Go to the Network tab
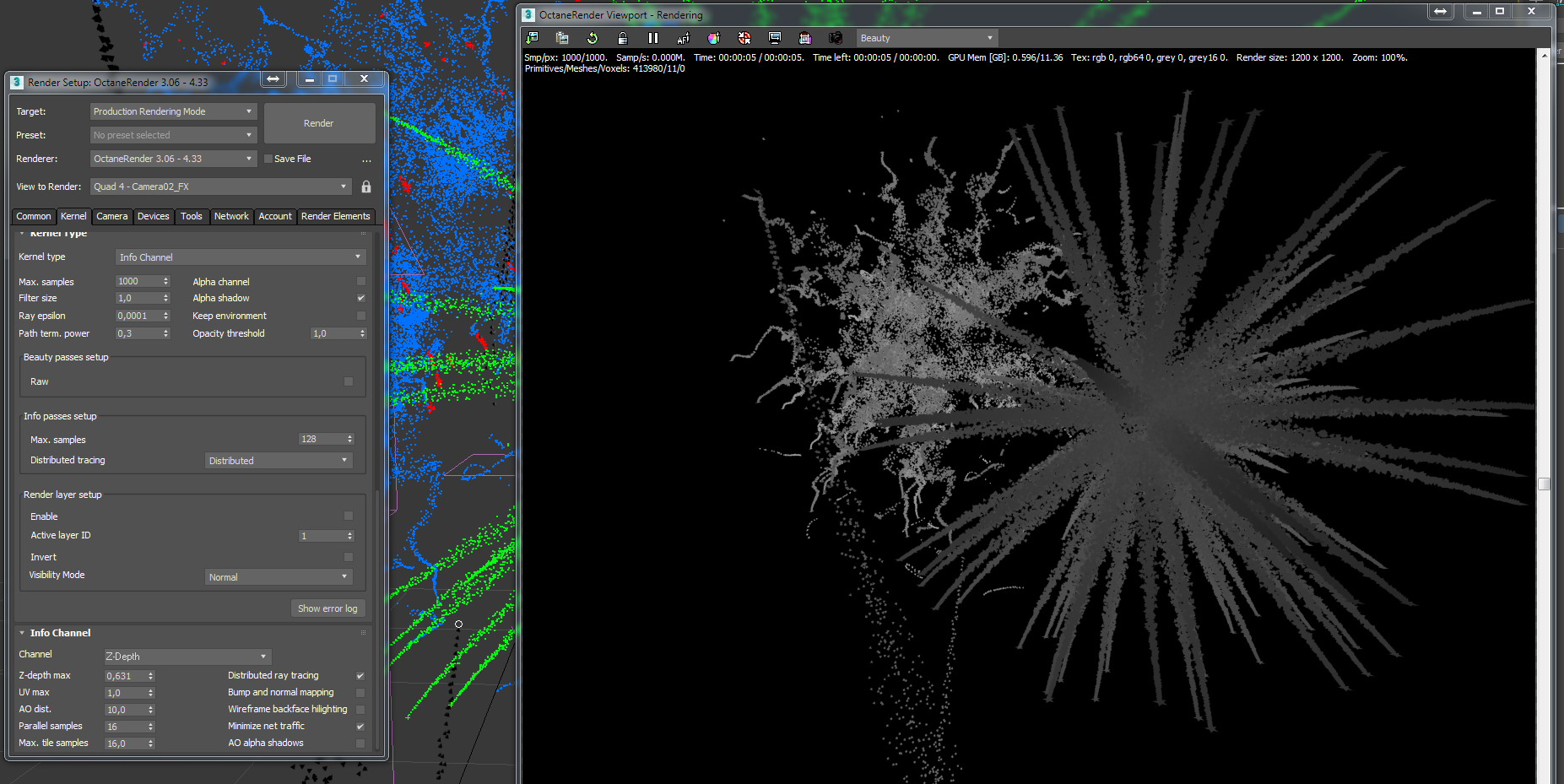This screenshot has width=1564, height=784. click(231, 216)
